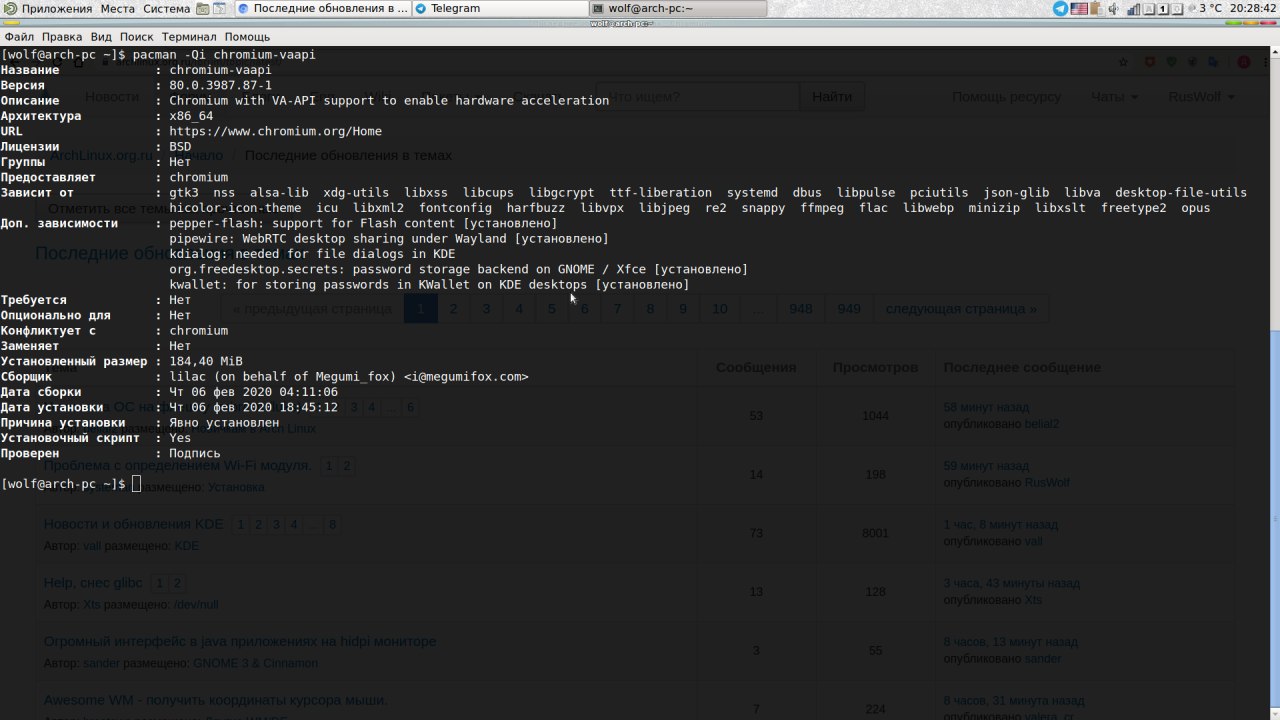Click the install date 'Чт 06 фев 2020 18:45:12'
This screenshot has height=720, width=1280.
(x=253, y=407)
